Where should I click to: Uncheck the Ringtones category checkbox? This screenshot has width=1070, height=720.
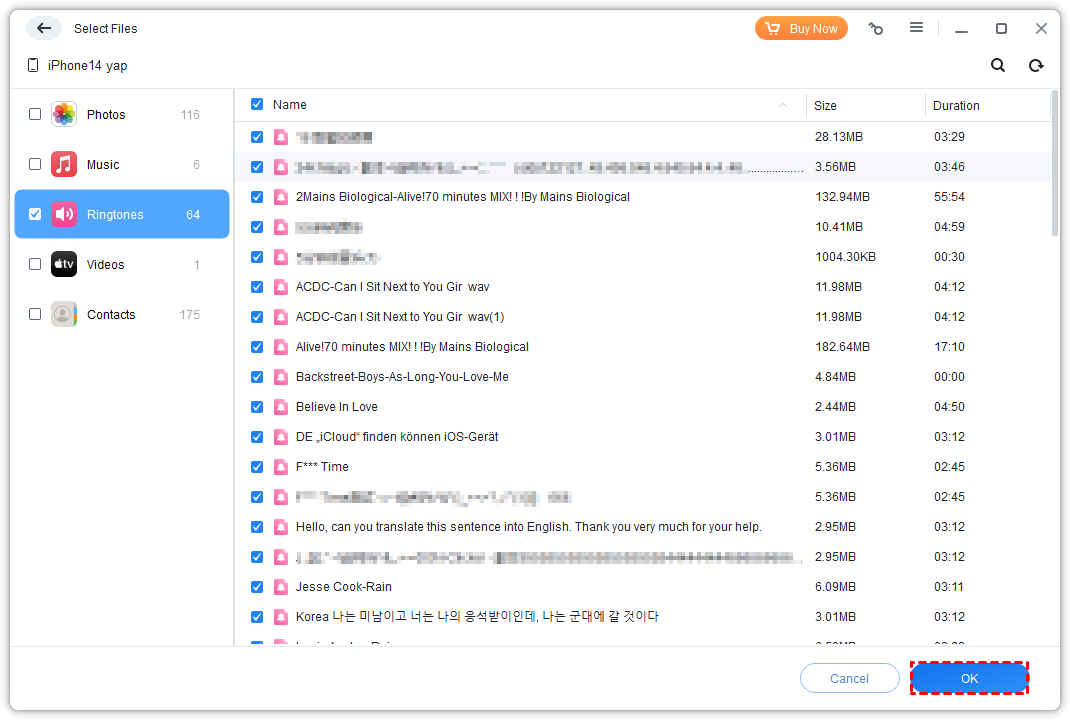coord(35,214)
